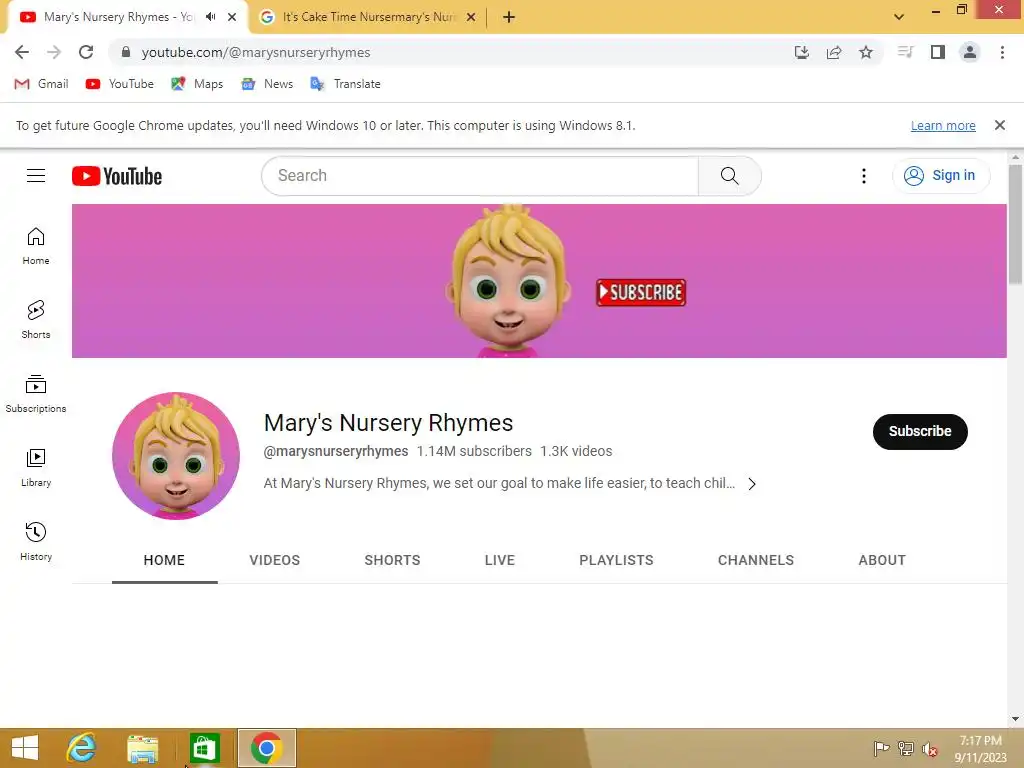Close the Mary's Nursery Rhymes tab
This screenshot has width=1024, height=768.
pos(232,18)
